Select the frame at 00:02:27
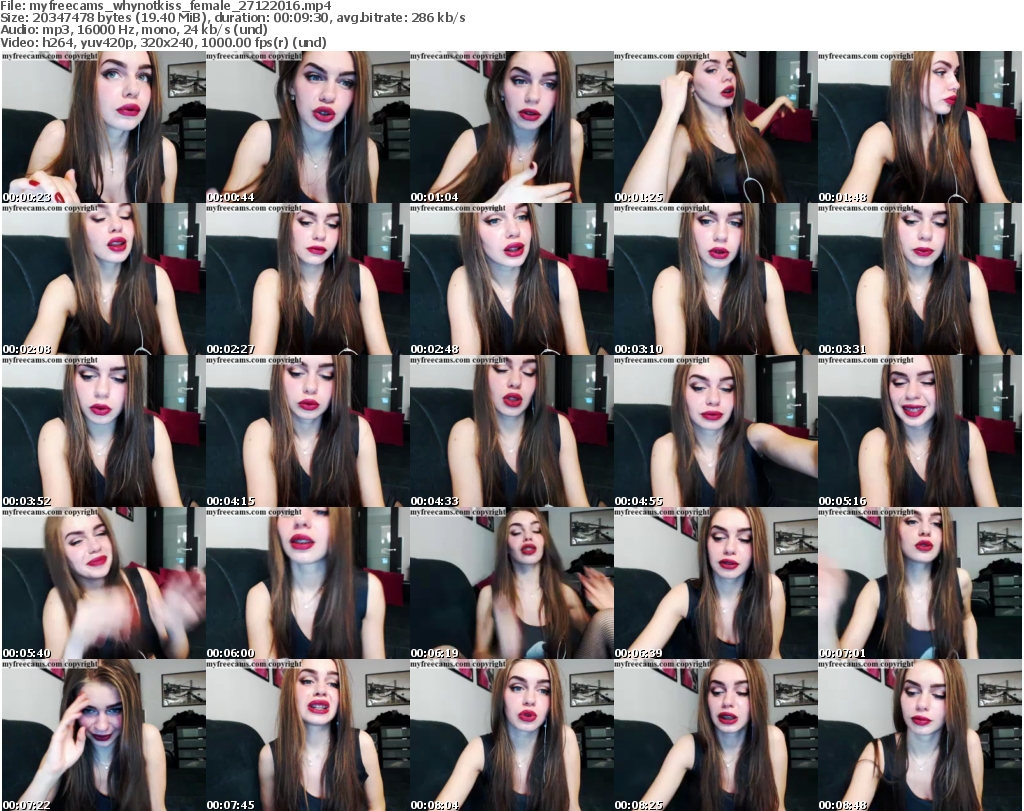 tap(308, 279)
